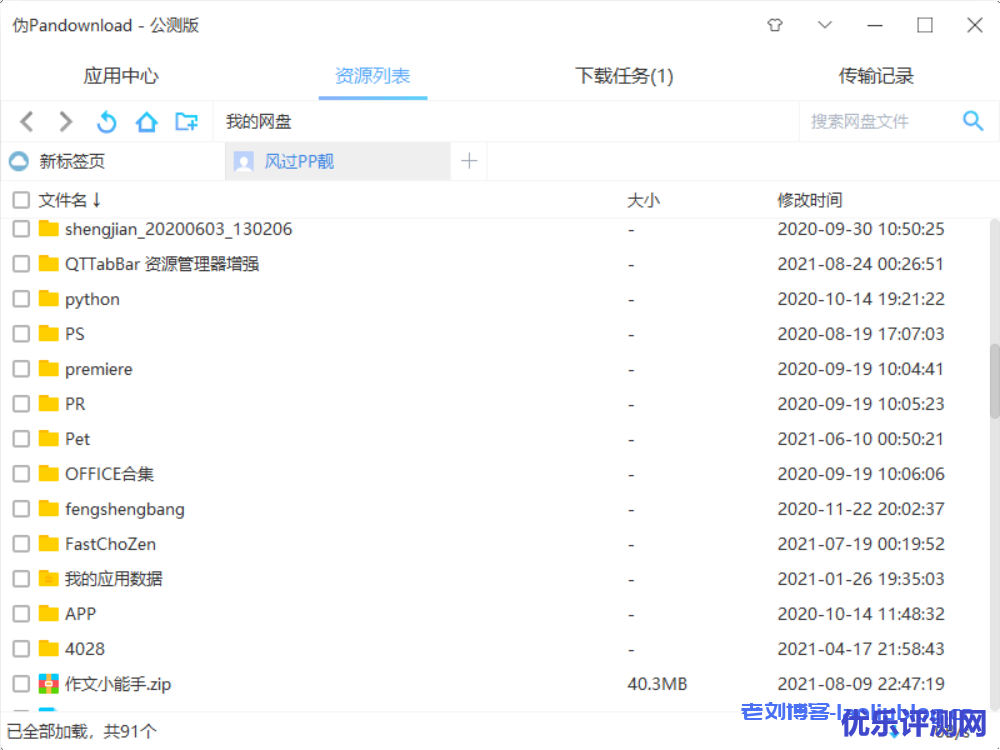The width and height of the screenshot is (1000, 750).
Task: Click the OFFICE合集 folder icon
Action: 48,474
